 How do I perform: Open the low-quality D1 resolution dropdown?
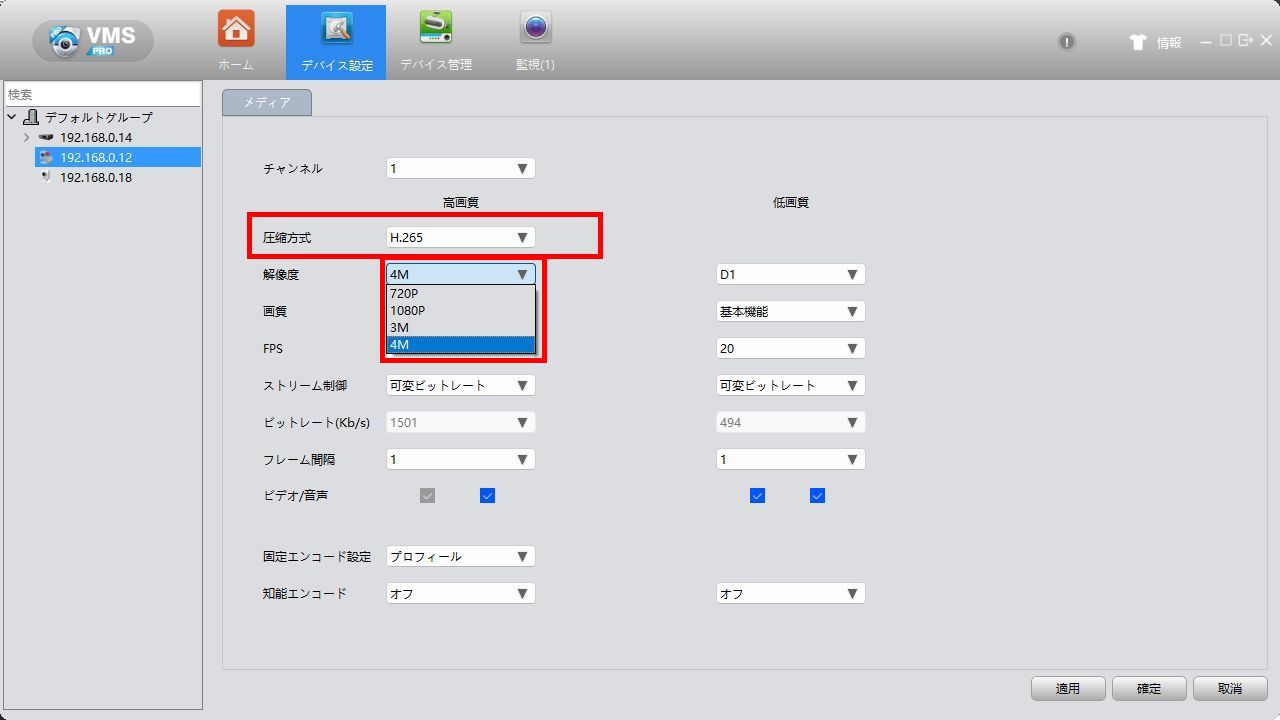790,275
